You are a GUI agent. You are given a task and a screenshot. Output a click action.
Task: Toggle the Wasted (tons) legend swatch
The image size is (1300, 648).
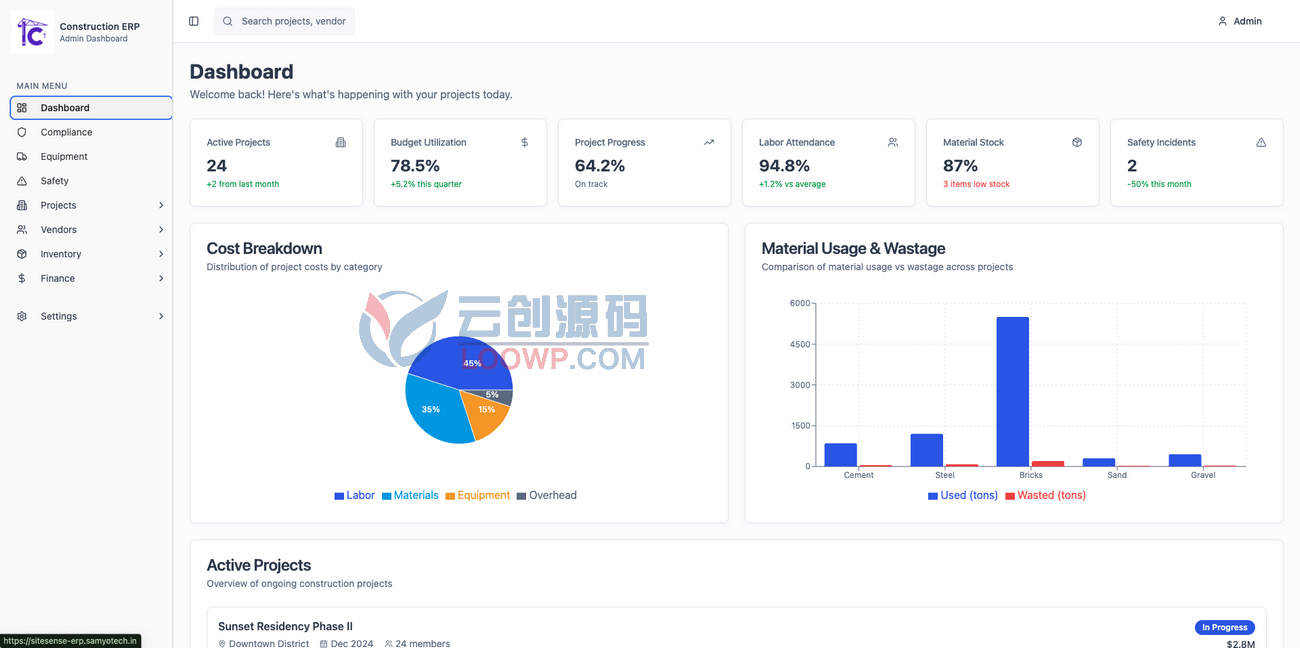1010,496
